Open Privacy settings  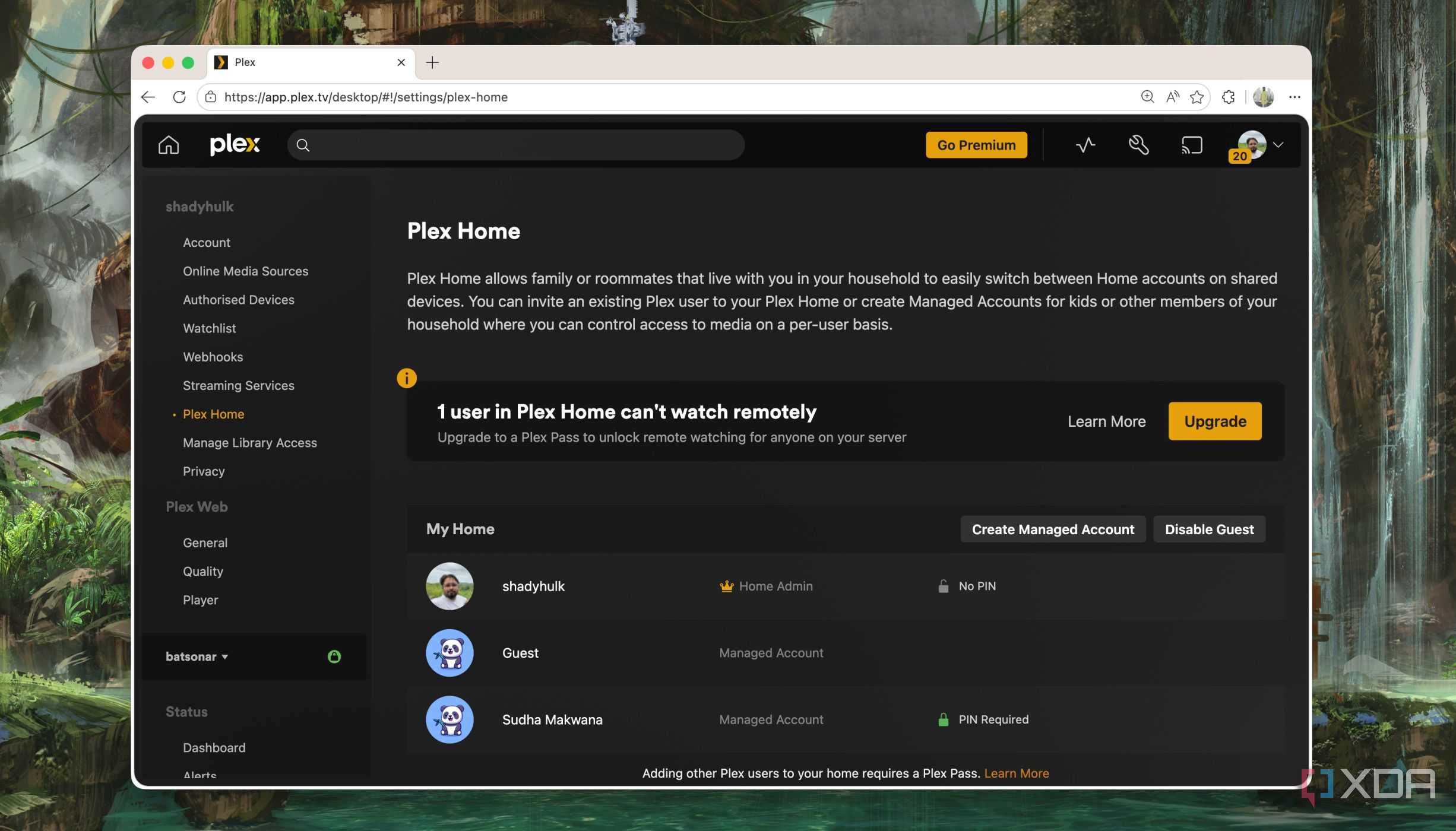coord(204,471)
